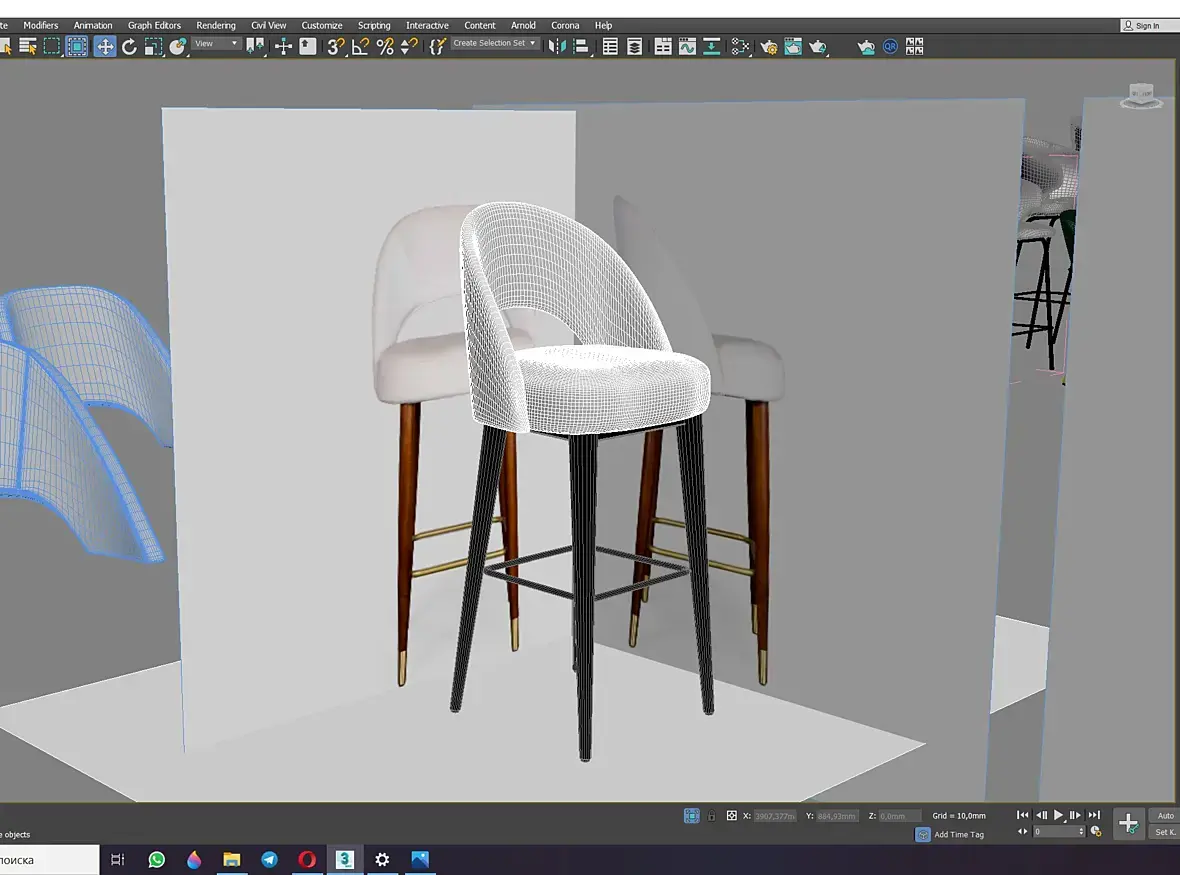Open the Rendered Frame Window
Viewport: 1180px width, 875px height.
pos(793,47)
